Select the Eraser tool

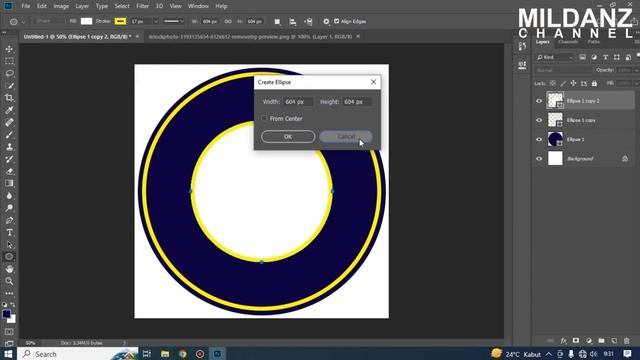(x=9, y=171)
